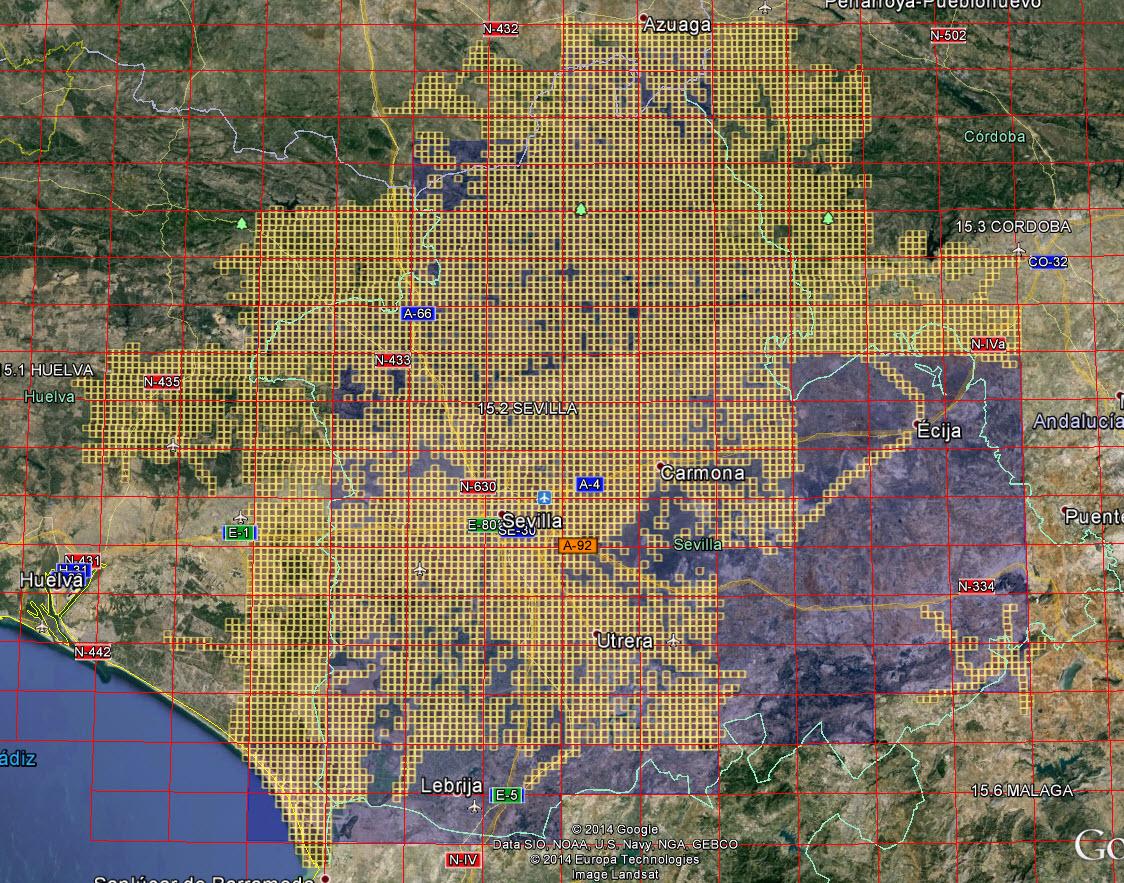The width and height of the screenshot is (1124, 883).
Task: Select the Azuaga place label
Action: click(x=677, y=24)
